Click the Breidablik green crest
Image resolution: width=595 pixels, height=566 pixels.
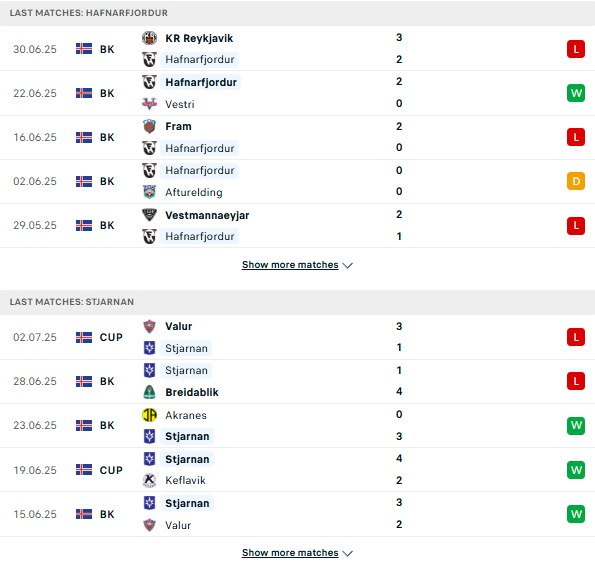point(149,392)
